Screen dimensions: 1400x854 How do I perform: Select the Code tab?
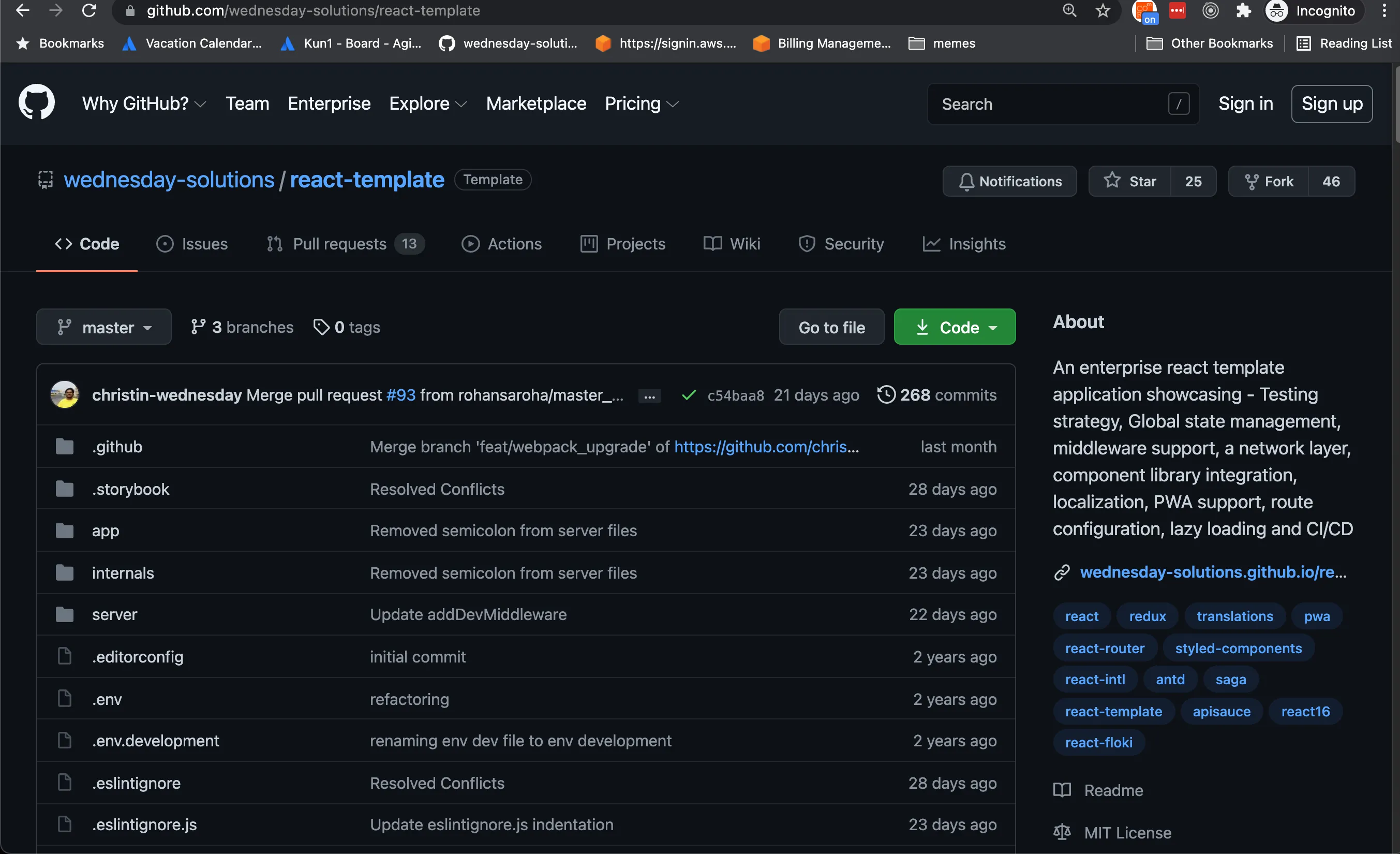tap(87, 244)
